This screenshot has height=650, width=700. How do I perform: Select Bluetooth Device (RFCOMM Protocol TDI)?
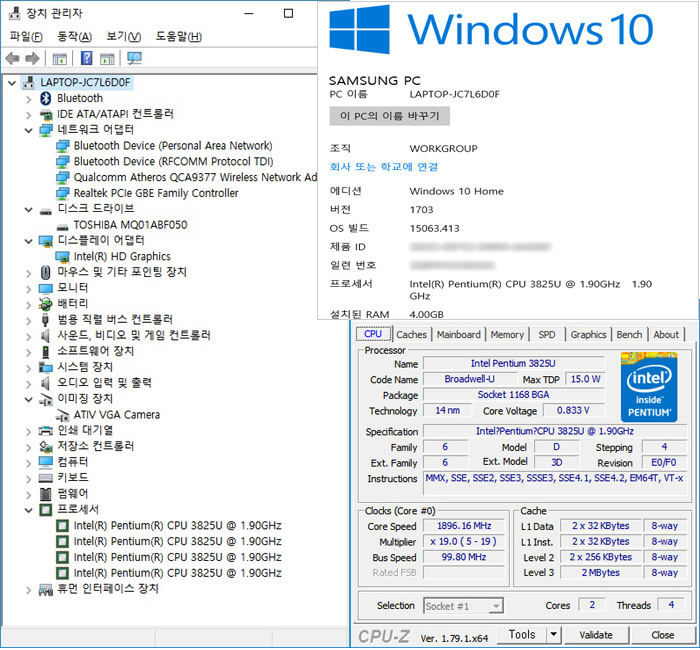pyautogui.click(x=173, y=162)
